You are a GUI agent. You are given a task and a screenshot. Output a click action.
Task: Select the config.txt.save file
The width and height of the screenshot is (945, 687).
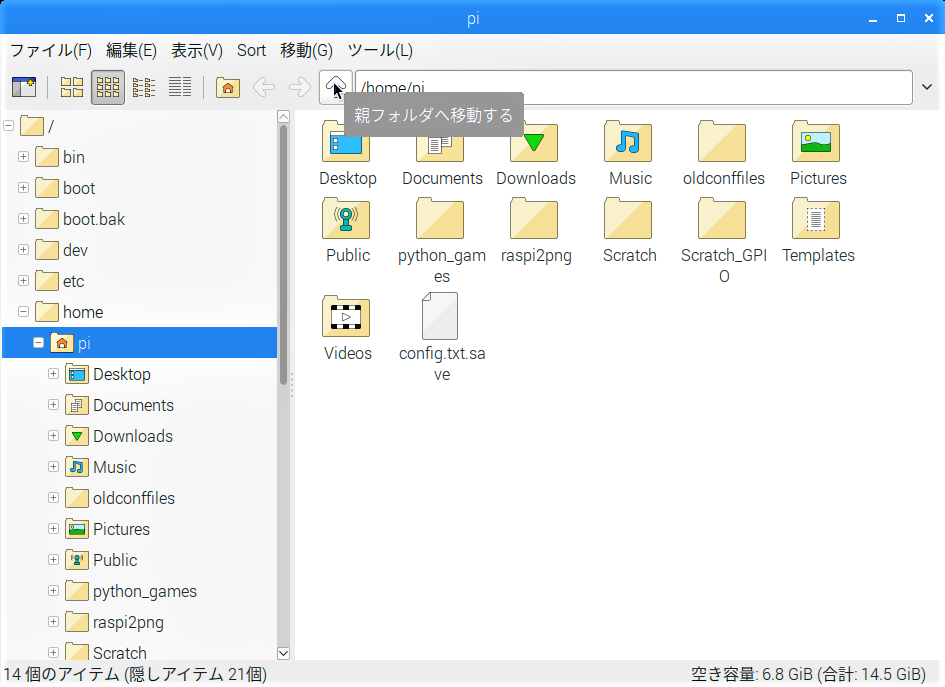440,316
